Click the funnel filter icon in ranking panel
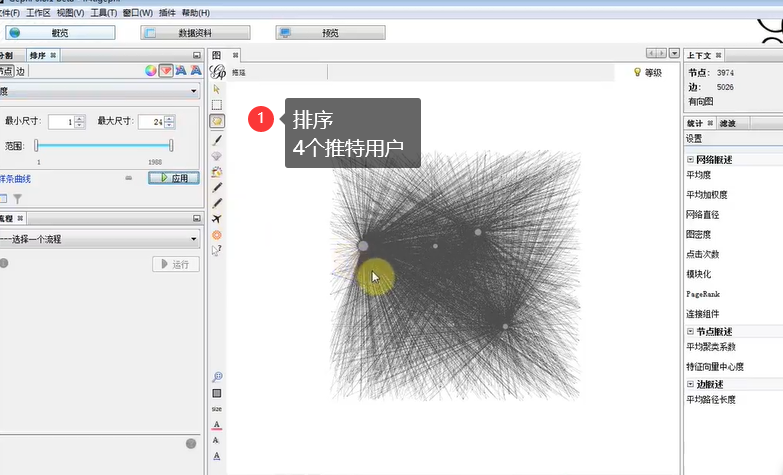Image resolution: width=783 pixels, height=475 pixels. pyautogui.click(x=17, y=199)
